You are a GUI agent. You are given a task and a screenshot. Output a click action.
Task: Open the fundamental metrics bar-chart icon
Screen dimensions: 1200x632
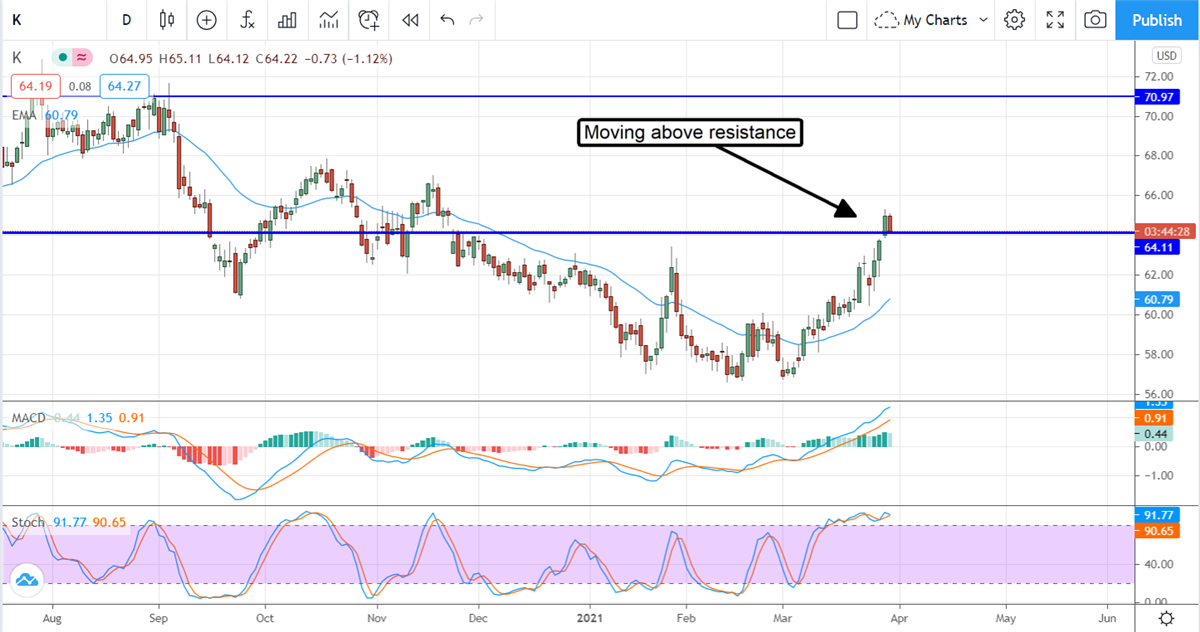click(287, 20)
